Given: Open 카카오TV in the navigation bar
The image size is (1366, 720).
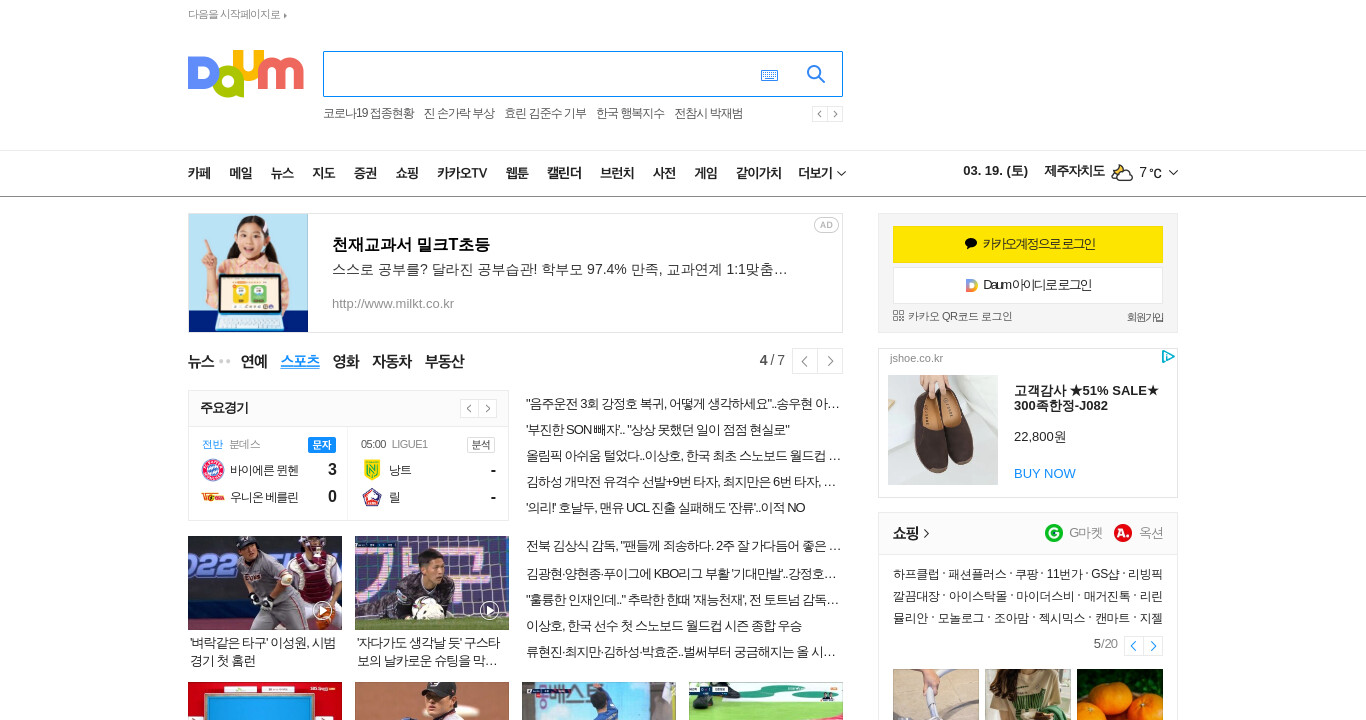Looking at the screenshot, I should click(462, 173).
